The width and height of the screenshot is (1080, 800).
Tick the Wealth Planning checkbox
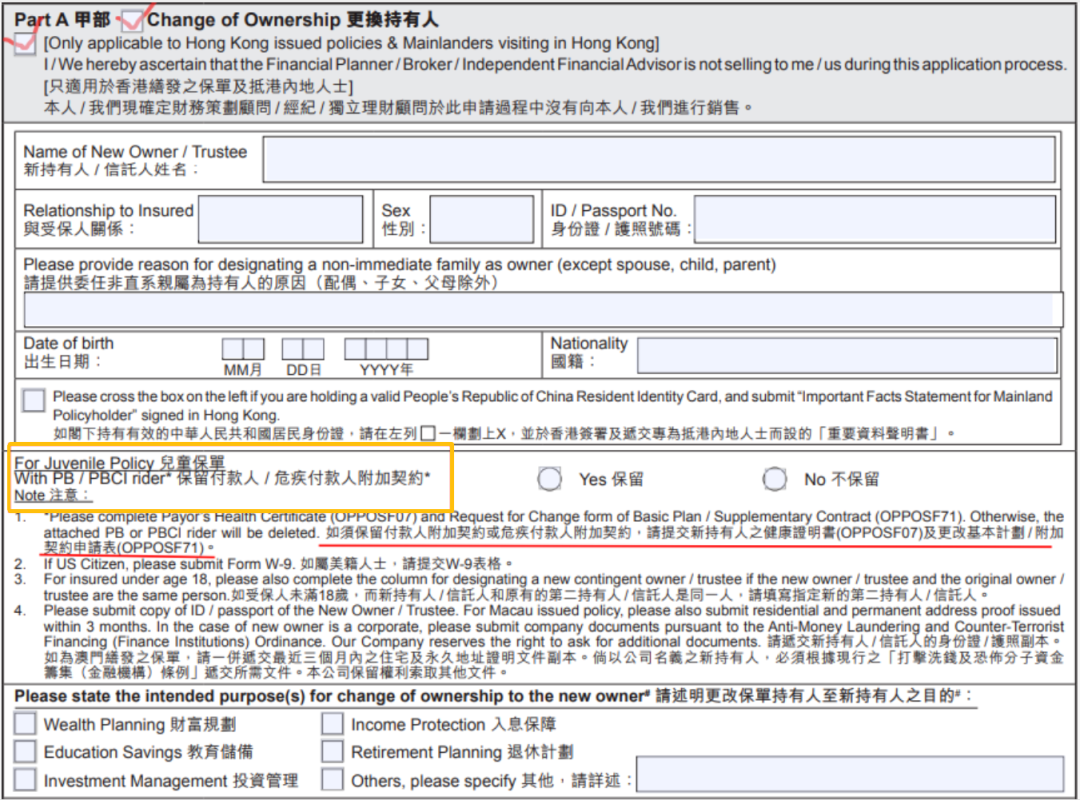click(25, 724)
